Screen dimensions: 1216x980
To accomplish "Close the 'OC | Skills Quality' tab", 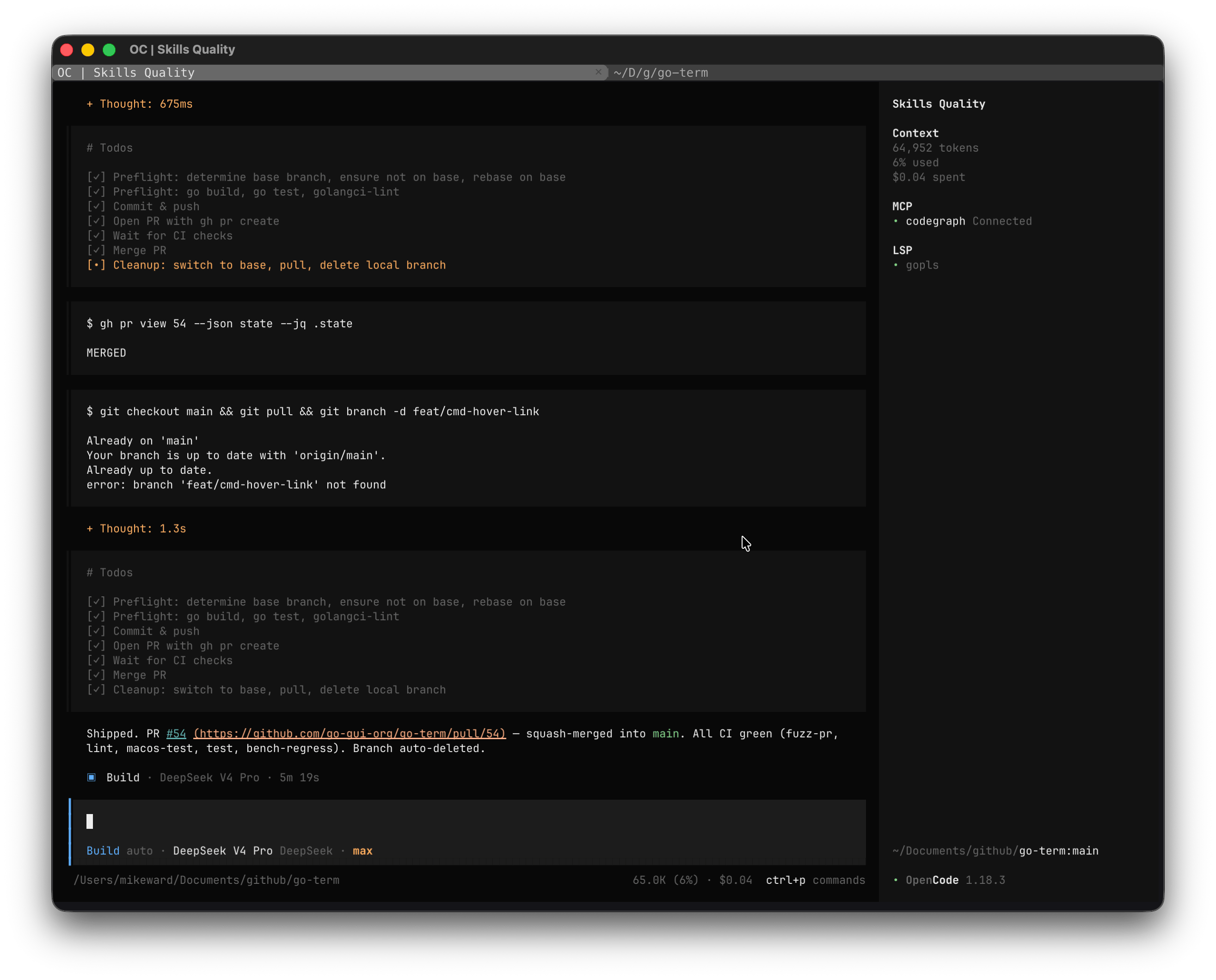I will coord(598,72).
